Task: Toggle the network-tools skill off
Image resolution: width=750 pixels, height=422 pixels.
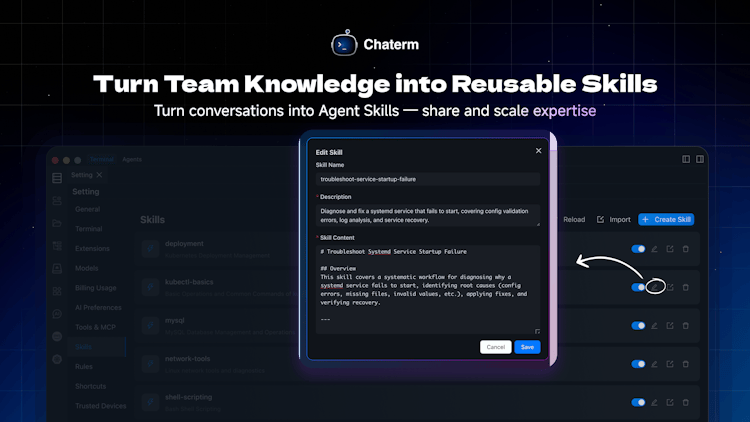Action: coord(638,364)
